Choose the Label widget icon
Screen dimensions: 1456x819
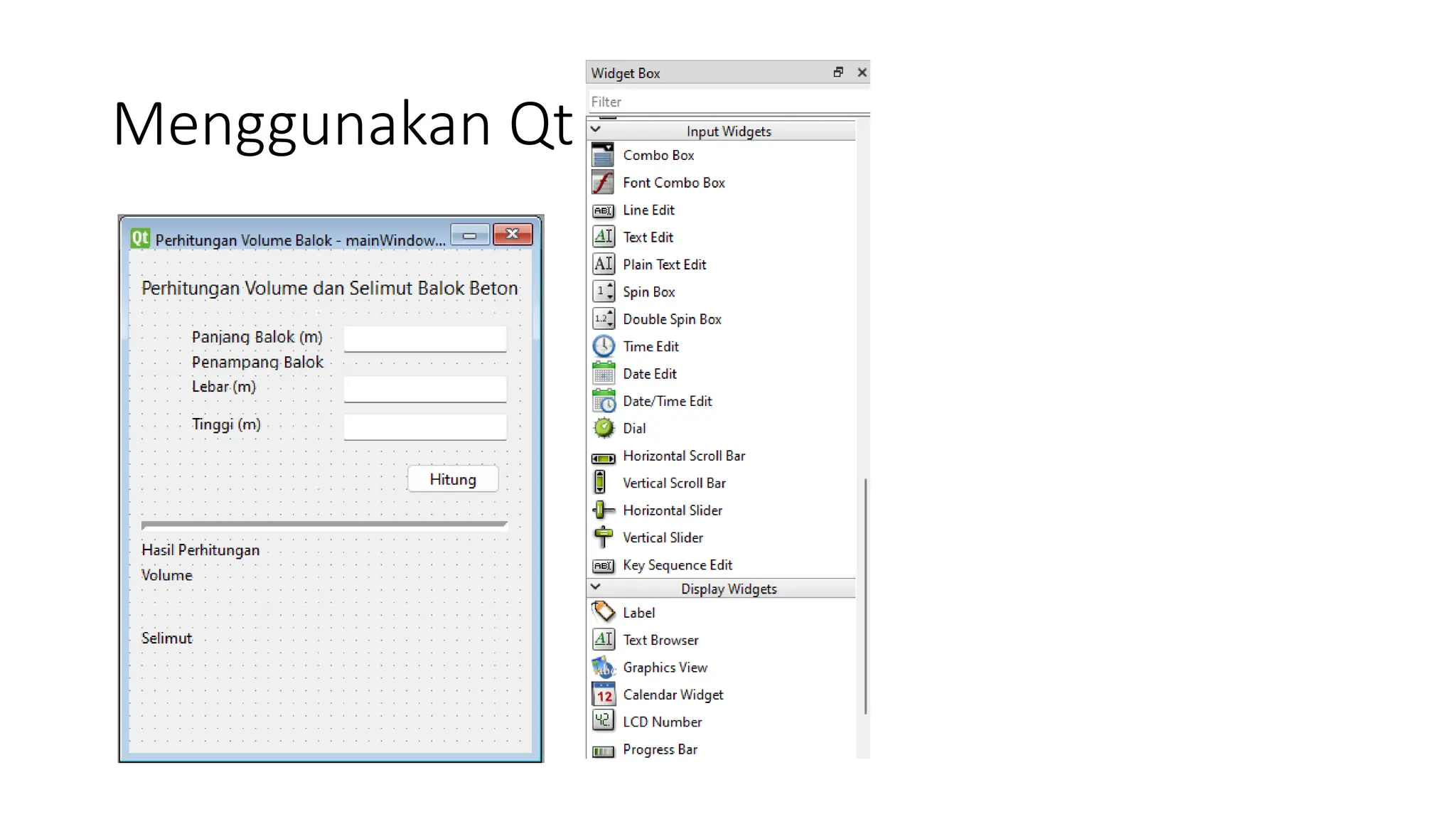tap(603, 612)
